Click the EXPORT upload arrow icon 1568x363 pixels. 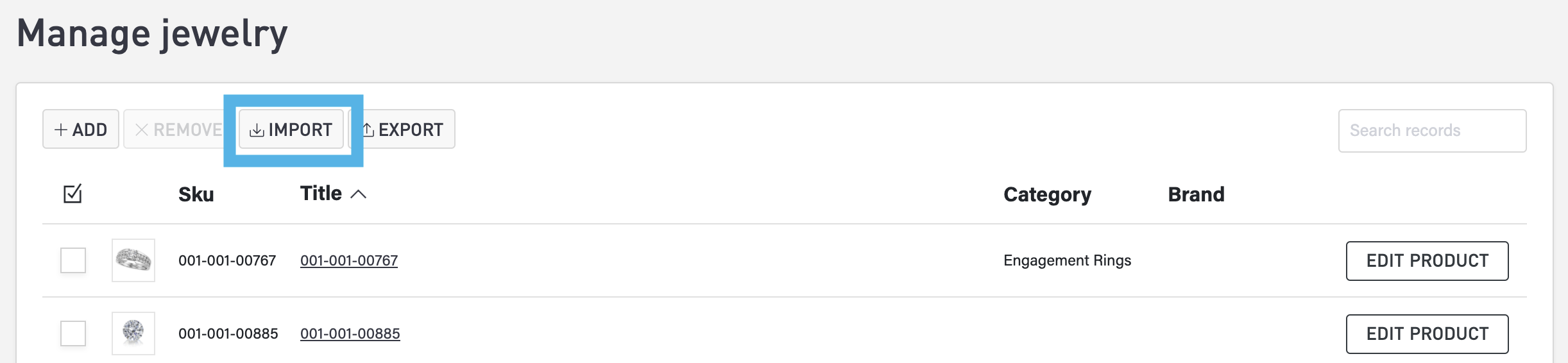coord(368,130)
